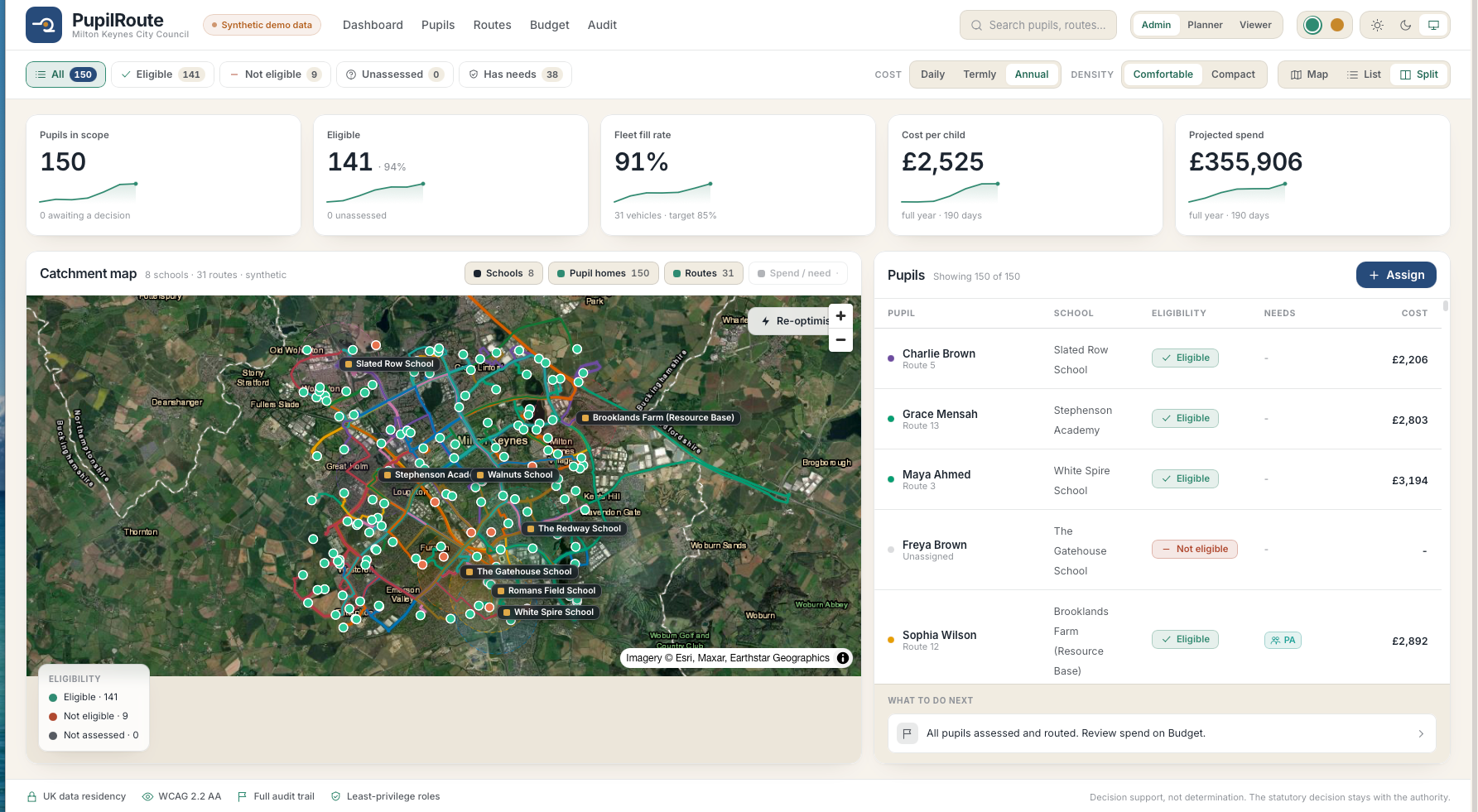Screen dimensions: 1478x812
Task: Open the Budget nav item
Action: [x=550, y=25]
